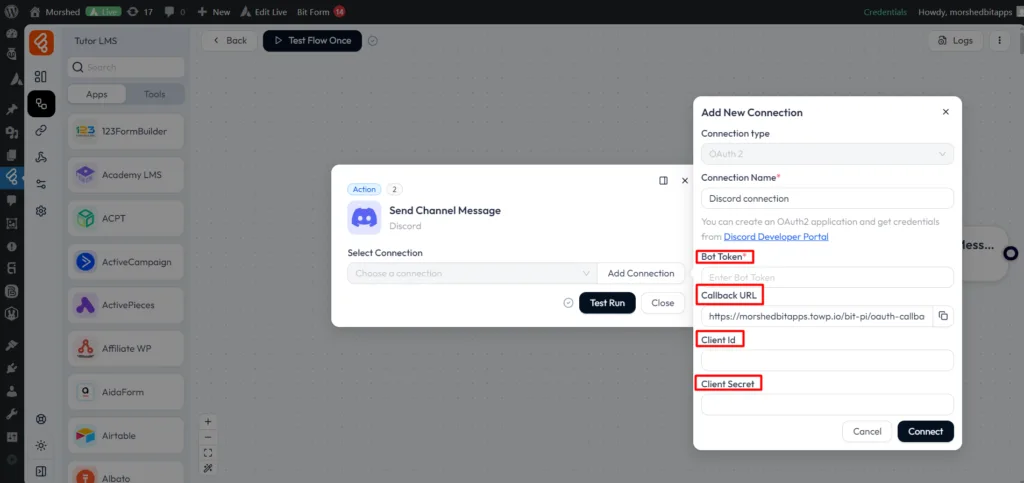Copy the Callback URL with copy icon
1024x483 pixels.
click(x=943, y=317)
